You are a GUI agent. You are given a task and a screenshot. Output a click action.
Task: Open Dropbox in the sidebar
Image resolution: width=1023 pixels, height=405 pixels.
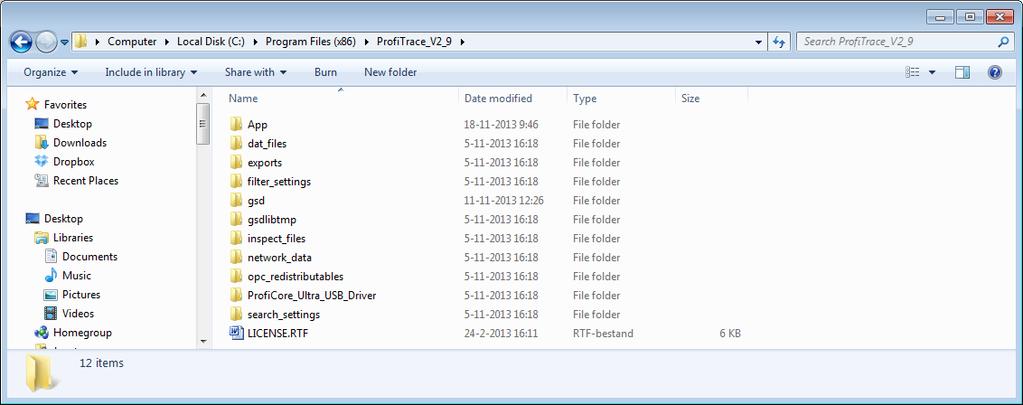pyautogui.click(x=74, y=161)
